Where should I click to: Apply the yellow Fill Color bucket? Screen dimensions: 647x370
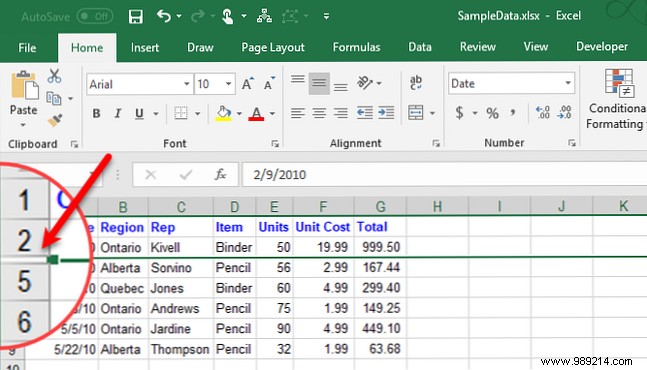(223, 113)
